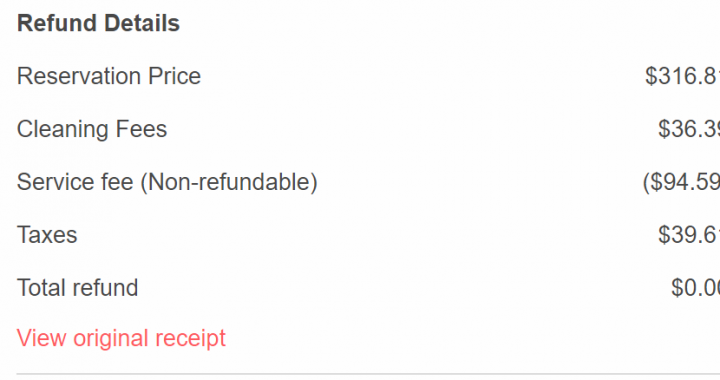
Task: Select the Reservation Price label
Action: (109, 76)
